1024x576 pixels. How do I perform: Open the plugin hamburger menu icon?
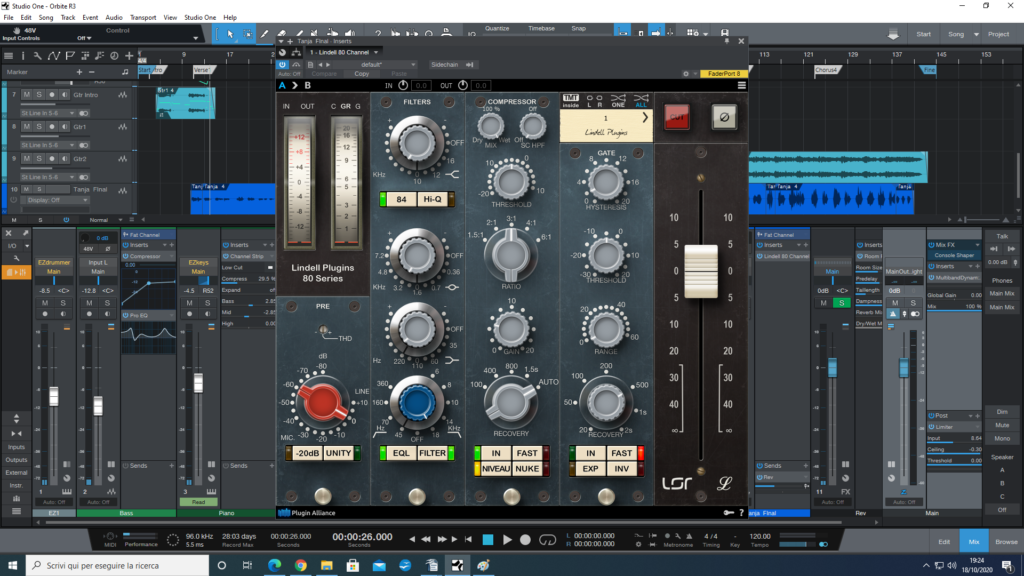click(x=741, y=86)
